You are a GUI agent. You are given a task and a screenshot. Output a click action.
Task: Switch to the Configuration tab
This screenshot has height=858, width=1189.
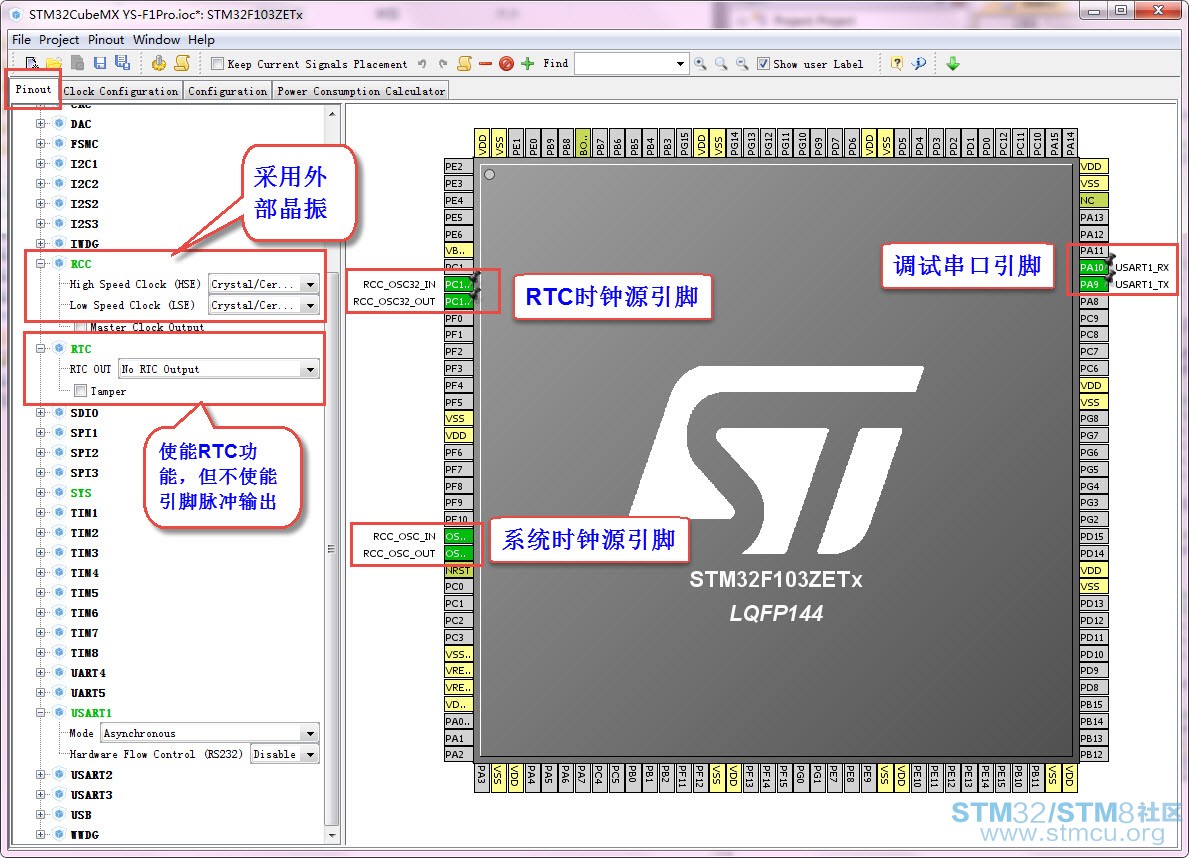(227, 91)
